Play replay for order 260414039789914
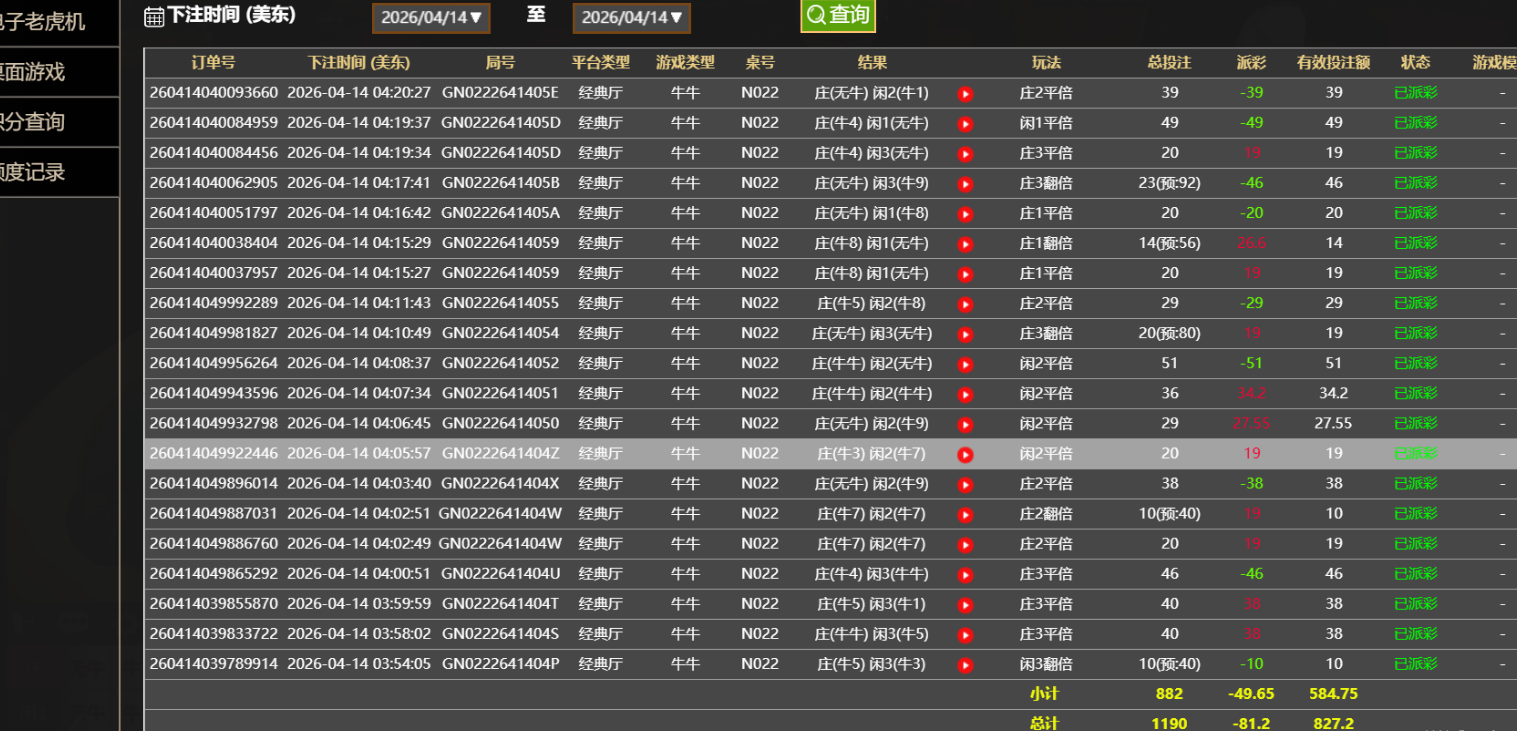This screenshot has width=1517, height=731. (x=965, y=665)
